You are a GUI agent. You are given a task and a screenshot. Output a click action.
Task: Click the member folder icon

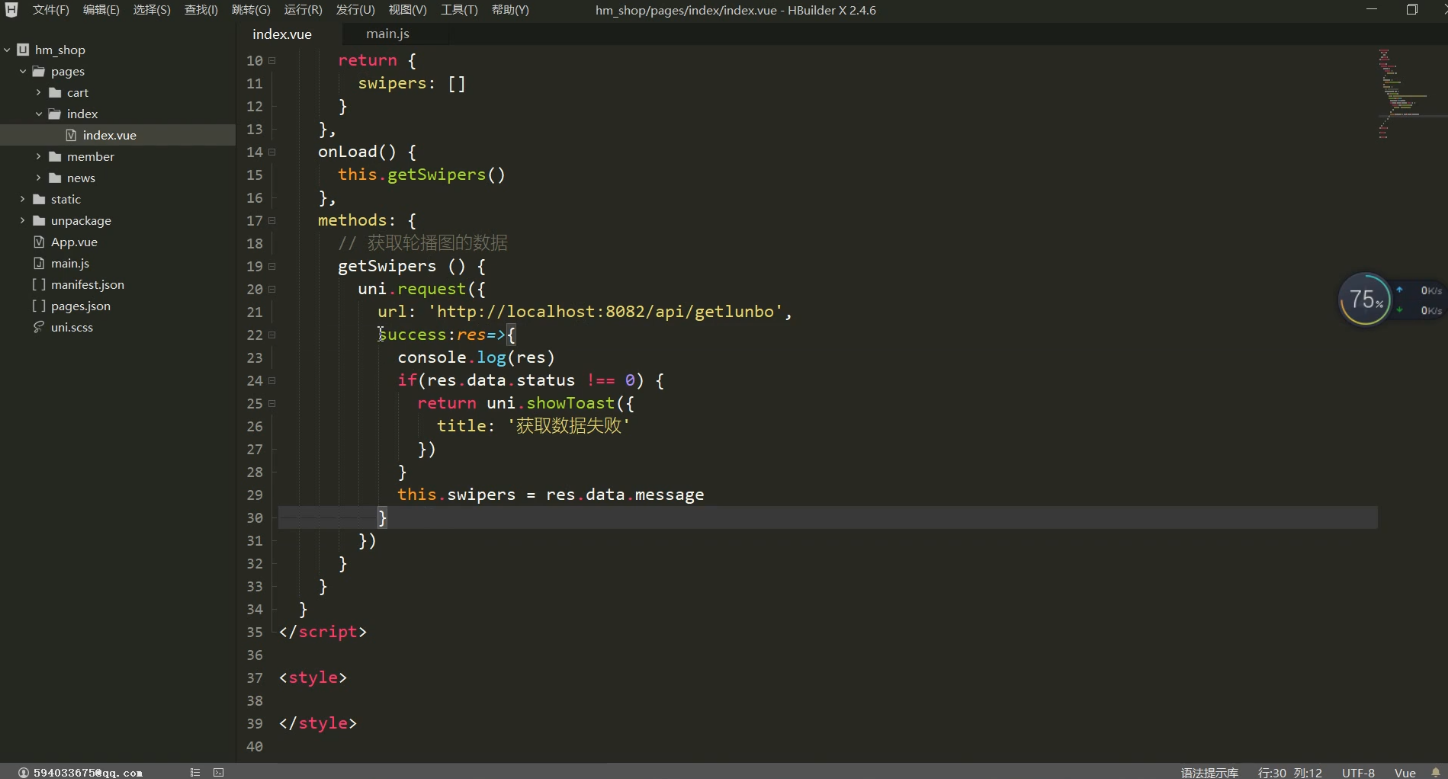tap(55, 156)
